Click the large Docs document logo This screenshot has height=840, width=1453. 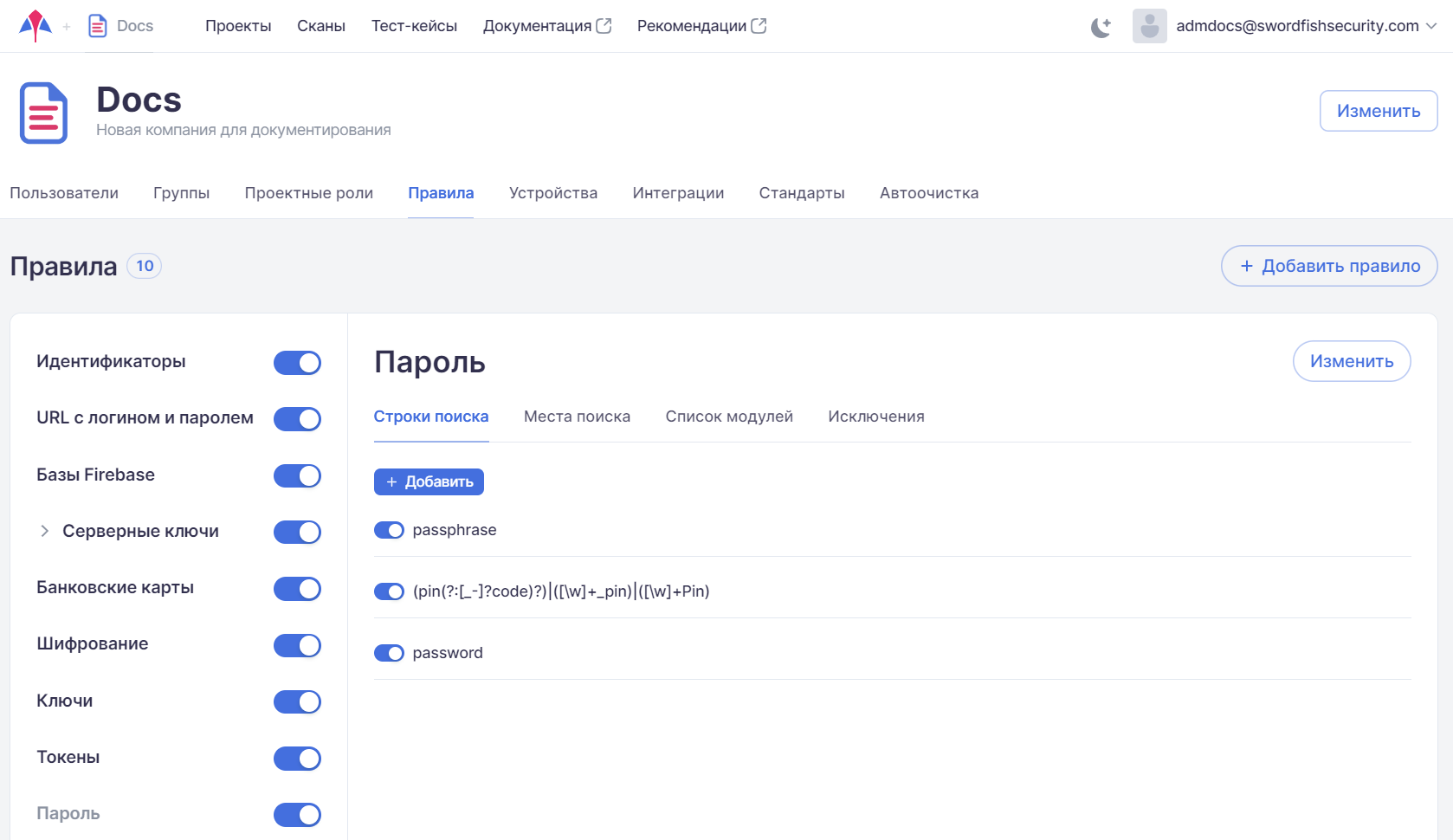click(43, 113)
